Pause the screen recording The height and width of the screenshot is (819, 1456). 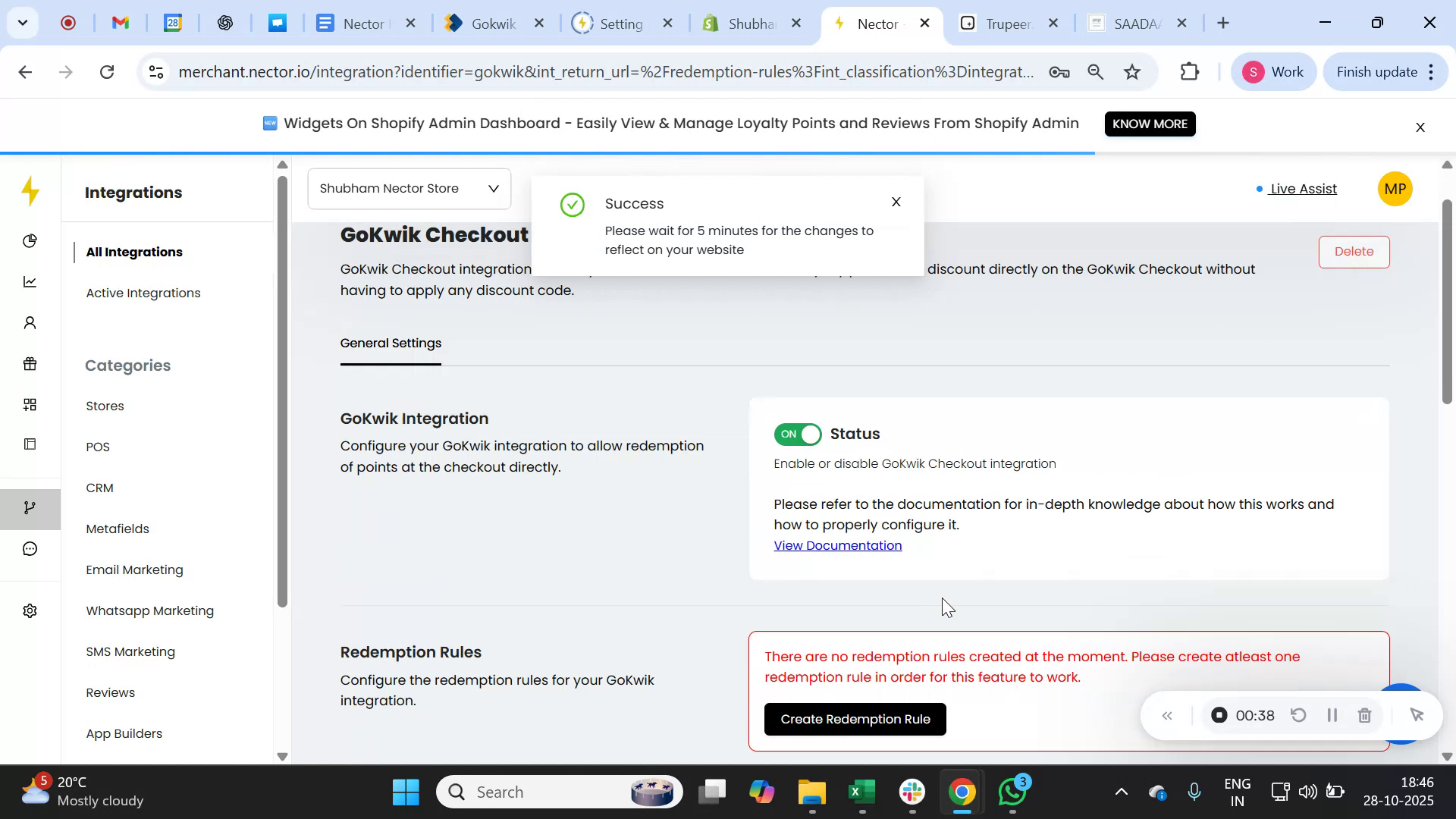1332,714
